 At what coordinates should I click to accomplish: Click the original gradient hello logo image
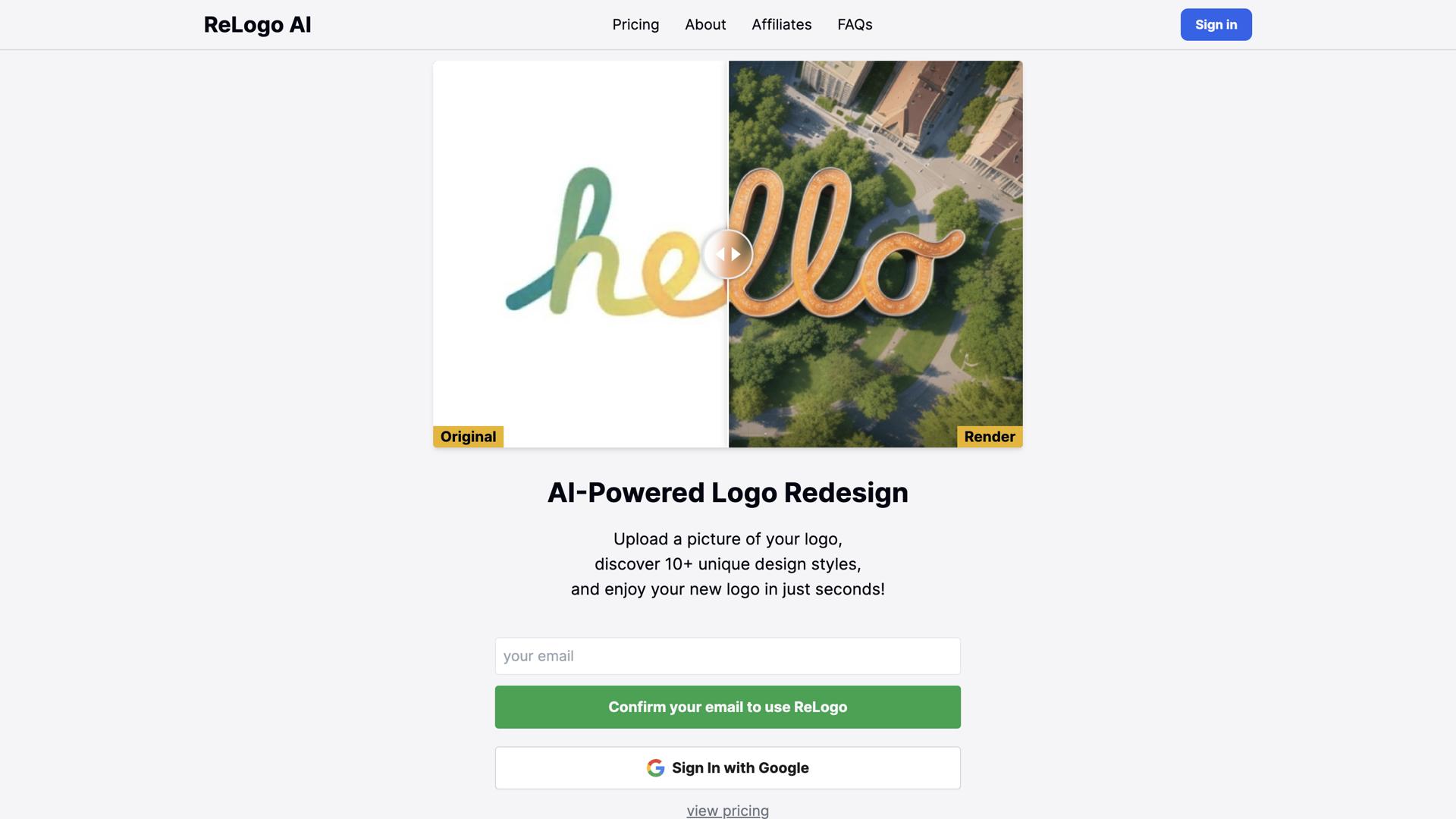580,254
